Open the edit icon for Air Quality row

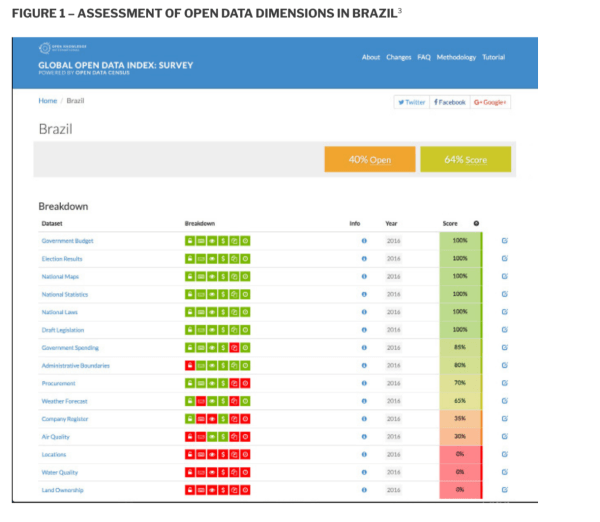pyautogui.click(x=504, y=437)
